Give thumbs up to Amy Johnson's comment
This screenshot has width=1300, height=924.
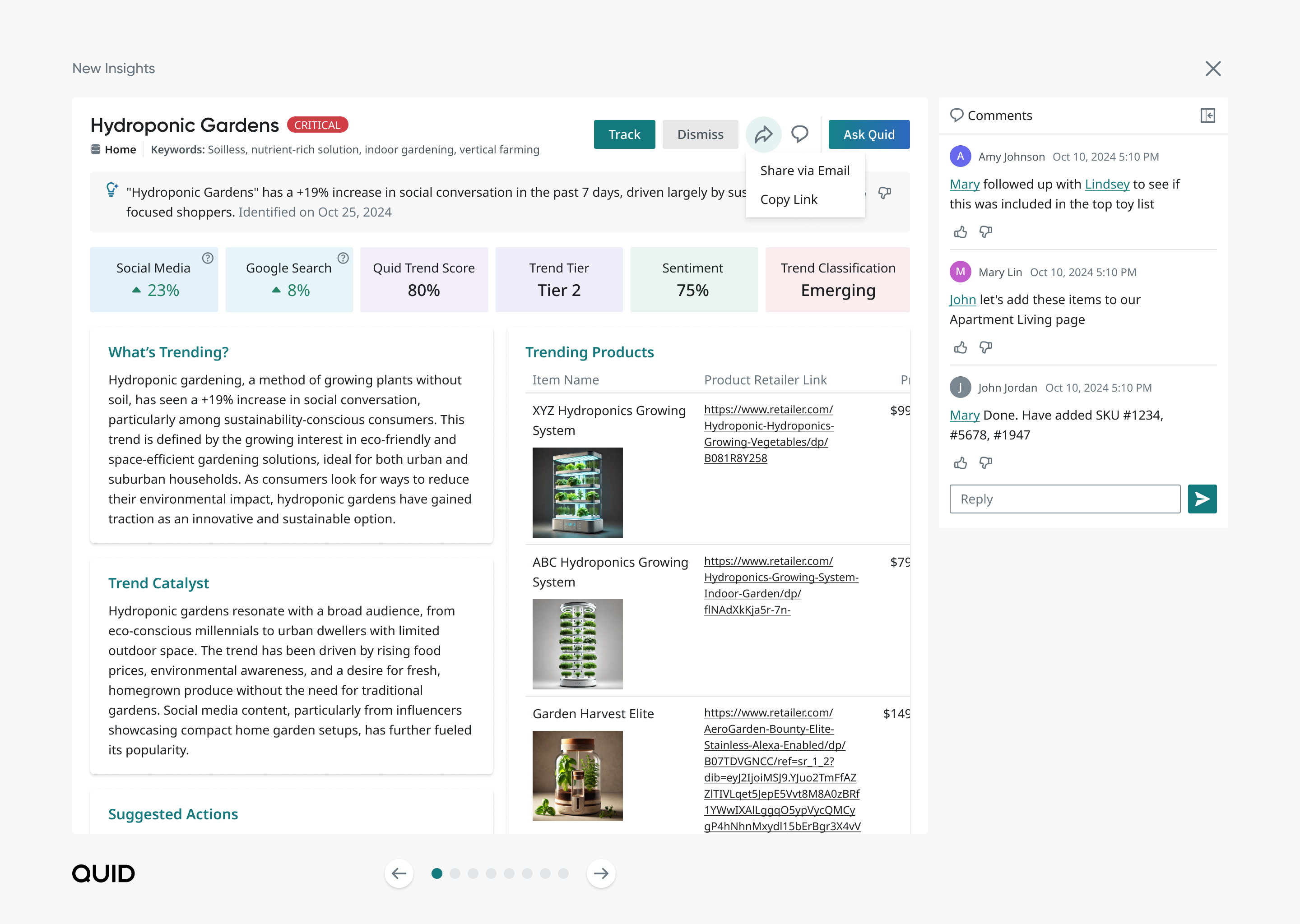(960, 231)
